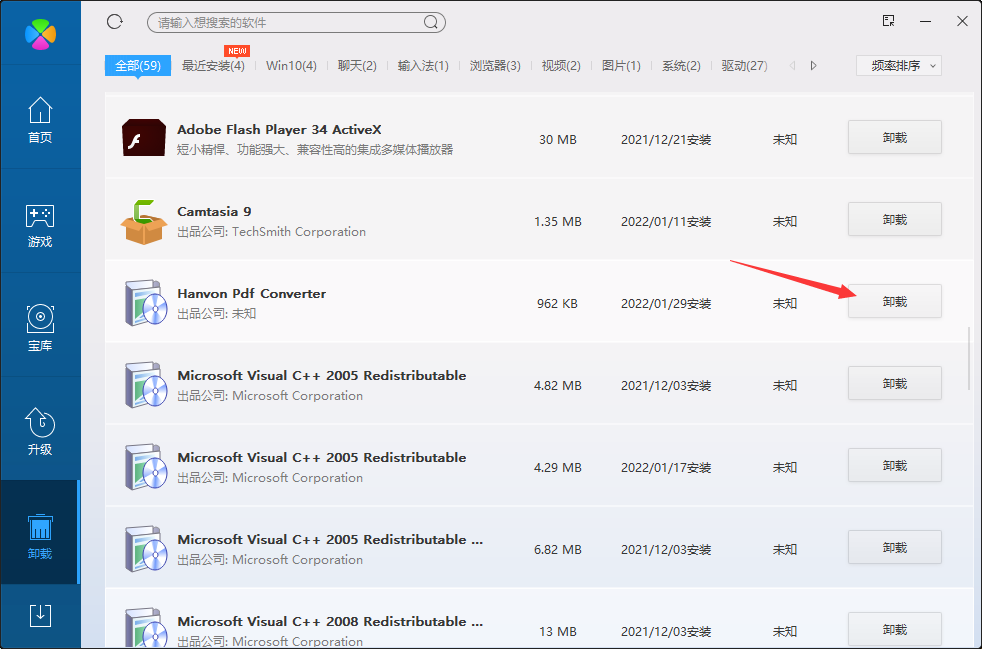Open the 宝库 software library section
The width and height of the screenshot is (982, 649).
point(40,328)
